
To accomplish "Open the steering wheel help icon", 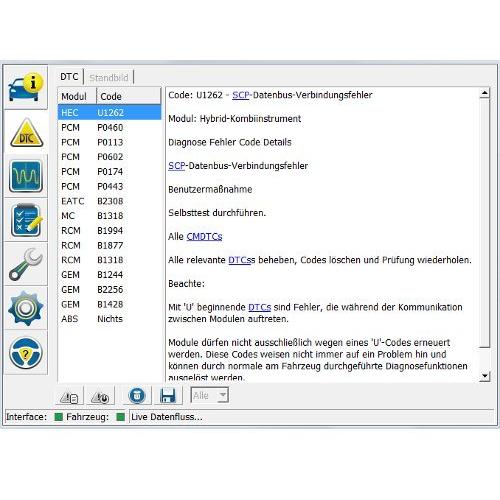I will tap(26, 353).
